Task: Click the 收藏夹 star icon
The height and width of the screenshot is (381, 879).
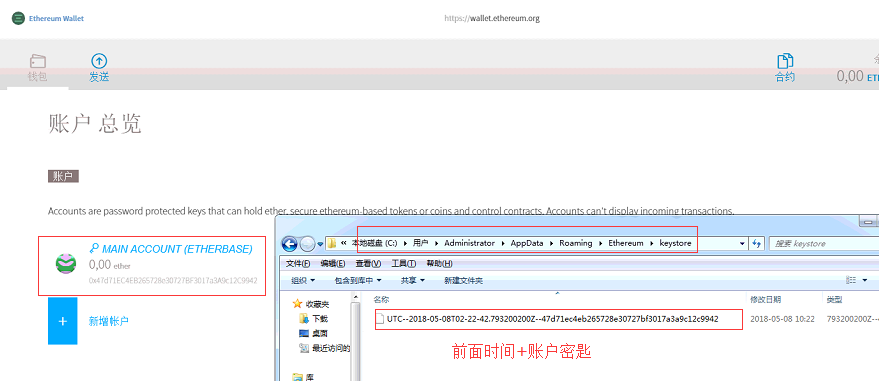Action: [x=298, y=304]
